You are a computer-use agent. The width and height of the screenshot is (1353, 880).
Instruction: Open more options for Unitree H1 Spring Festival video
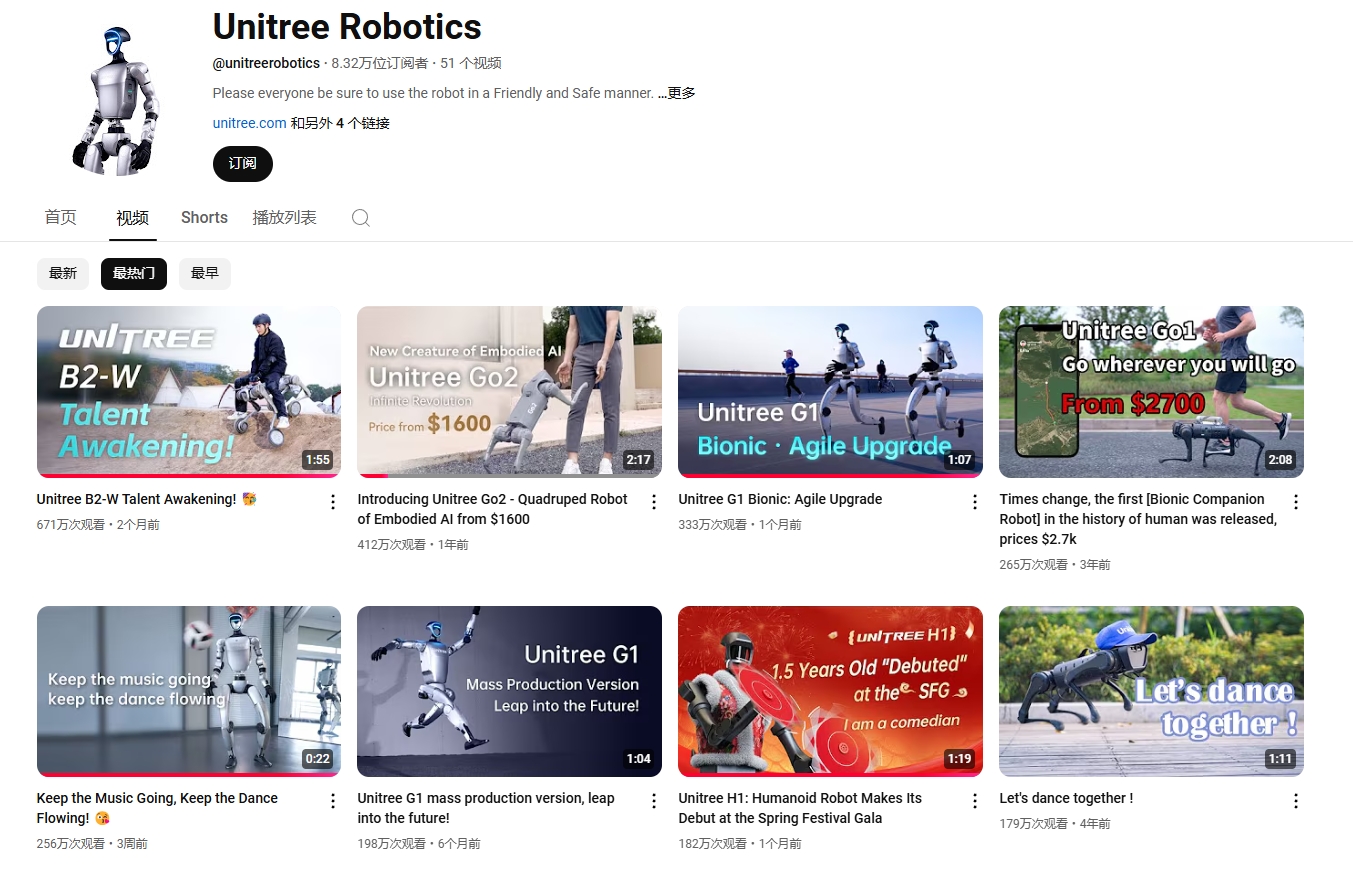975,801
